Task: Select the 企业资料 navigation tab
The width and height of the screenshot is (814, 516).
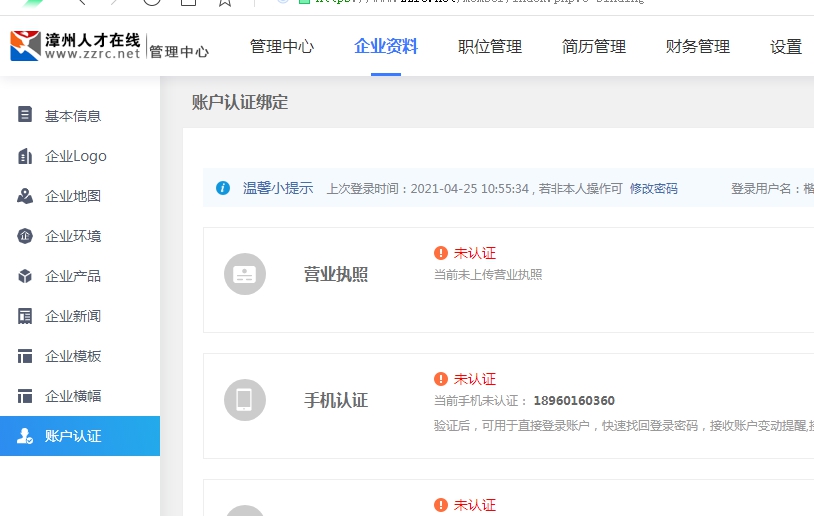Action: [386, 46]
